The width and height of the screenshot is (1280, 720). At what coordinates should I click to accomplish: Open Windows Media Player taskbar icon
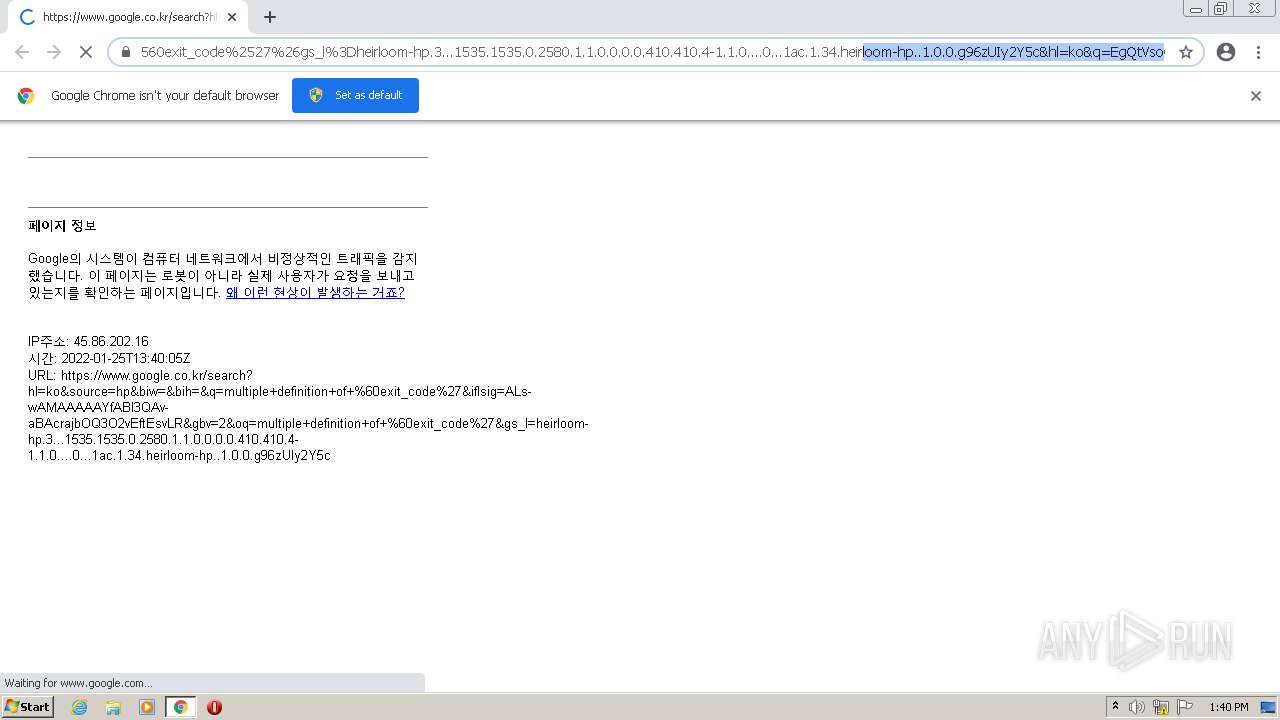click(x=147, y=707)
